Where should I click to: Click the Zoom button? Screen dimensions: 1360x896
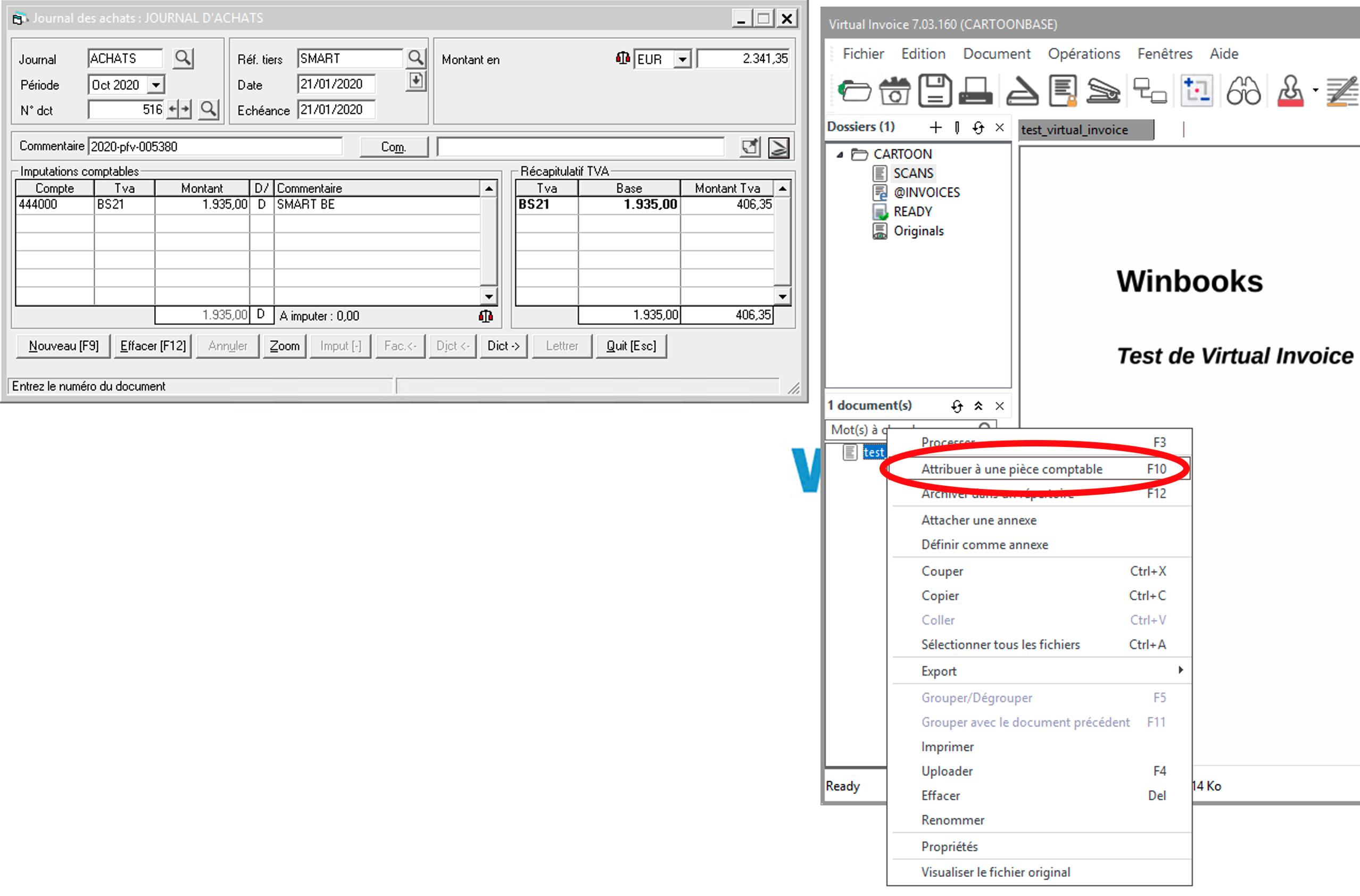285,346
